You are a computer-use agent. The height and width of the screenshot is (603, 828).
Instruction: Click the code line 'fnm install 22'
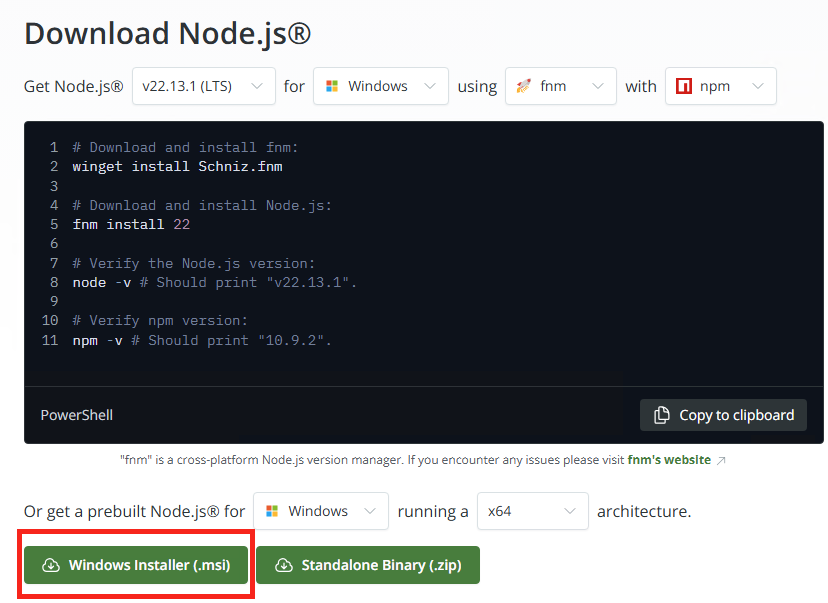click(x=131, y=224)
